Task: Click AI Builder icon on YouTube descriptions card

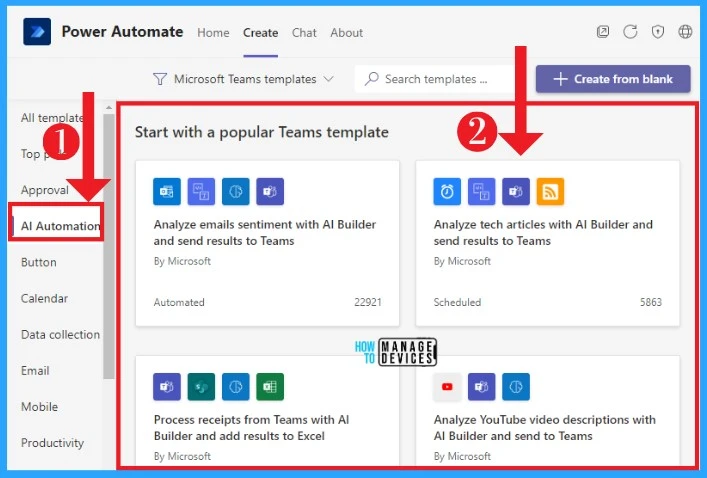Action: [x=516, y=386]
